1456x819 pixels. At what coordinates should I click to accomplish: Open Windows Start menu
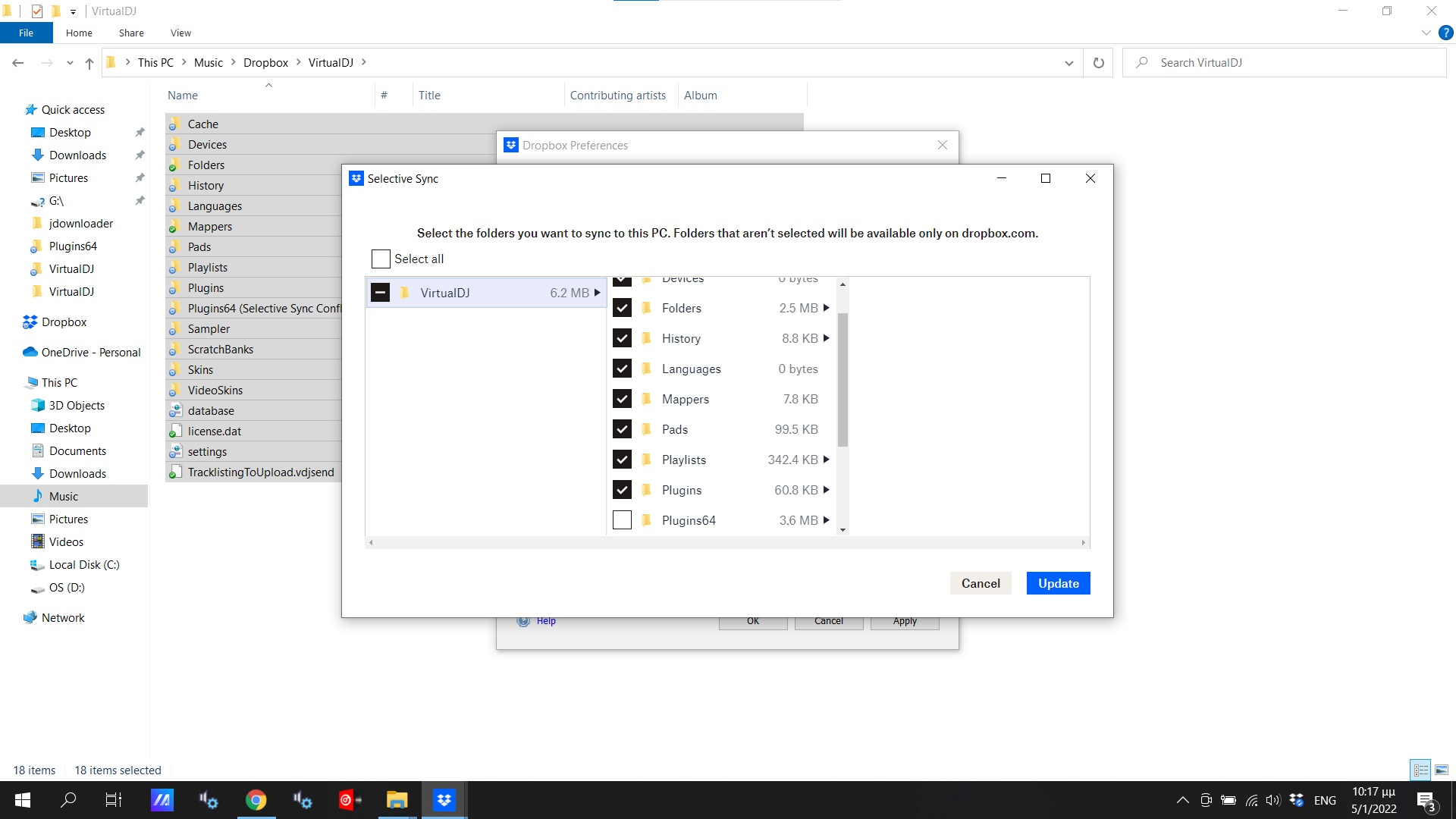pos(23,800)
